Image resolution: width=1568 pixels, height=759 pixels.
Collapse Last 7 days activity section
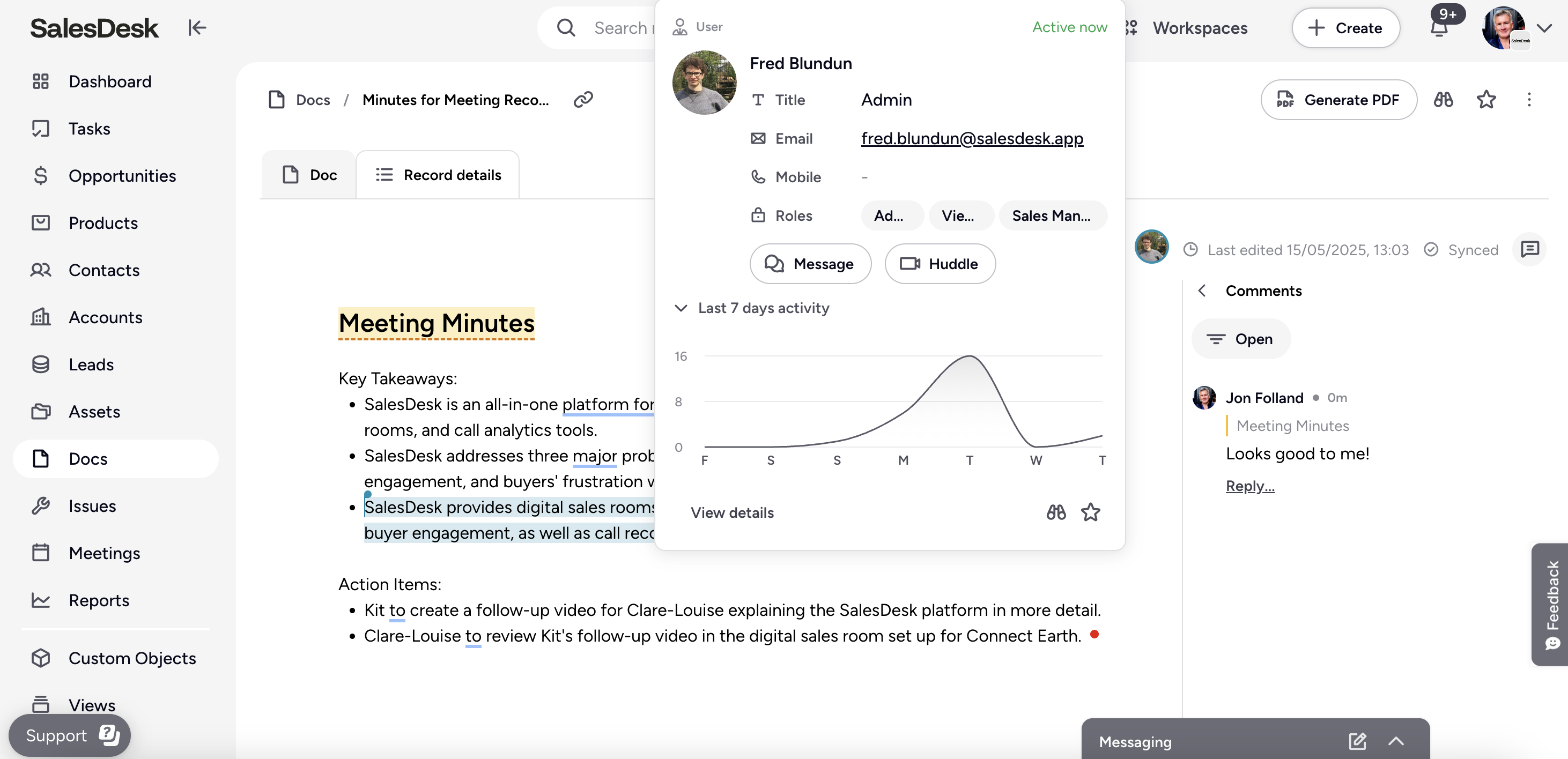681,308
